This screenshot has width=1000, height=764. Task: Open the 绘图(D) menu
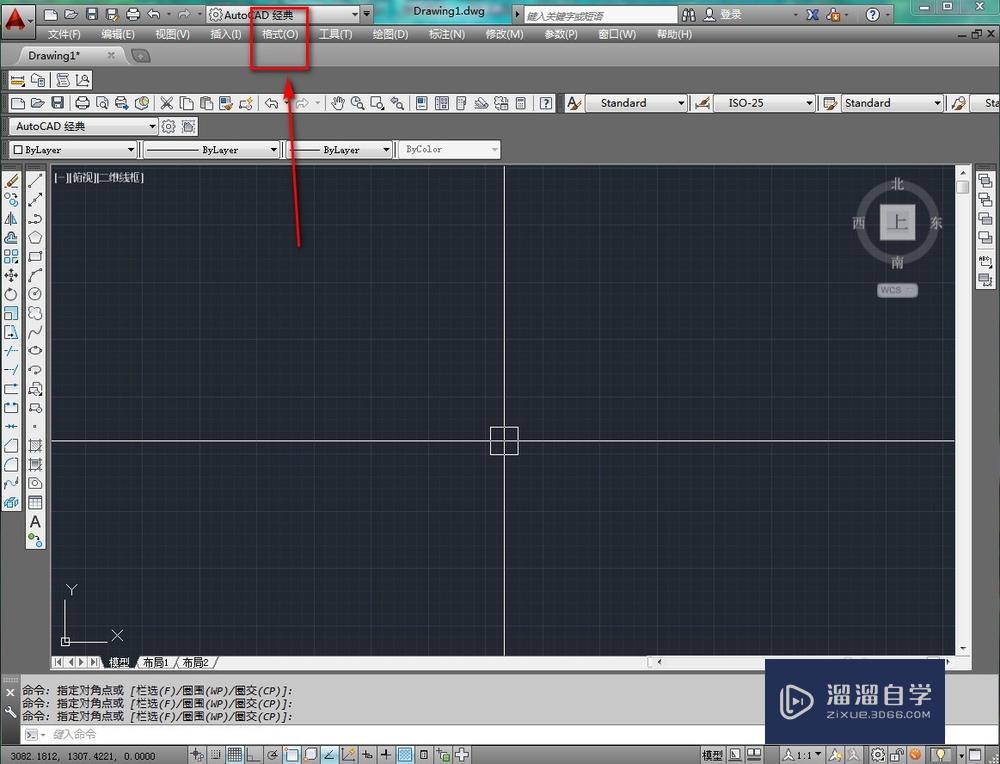tap(390, 34)
